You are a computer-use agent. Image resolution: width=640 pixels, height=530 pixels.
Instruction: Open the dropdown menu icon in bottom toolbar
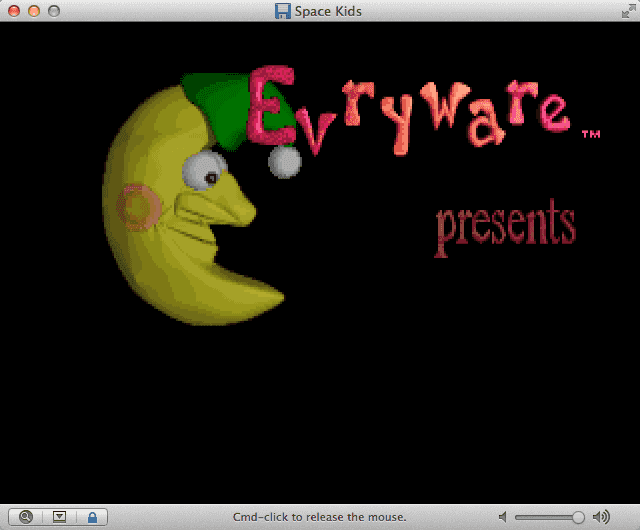tap(59, 517)
